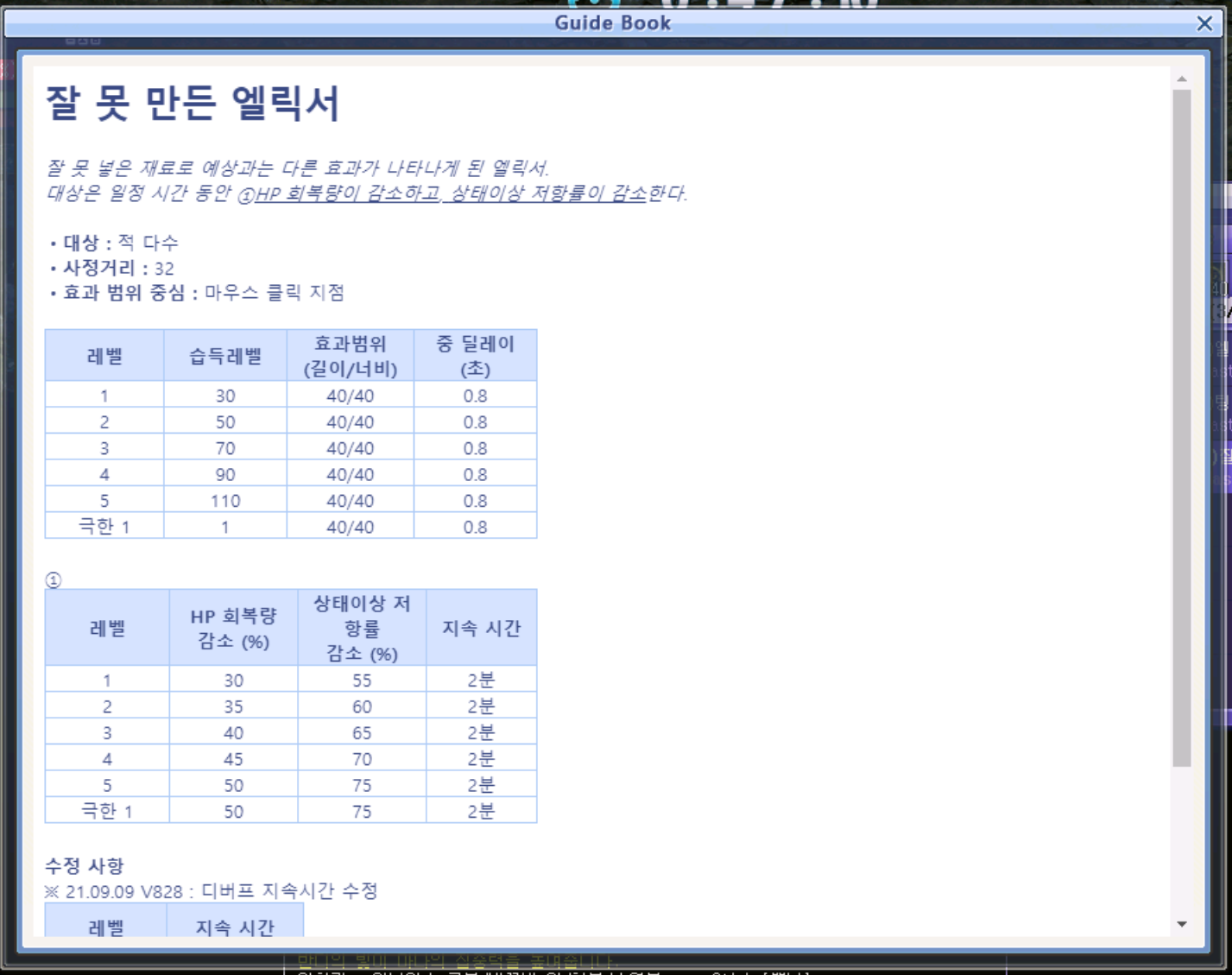1232x975 pixels.
Task: Click '40/40' in the 습득레벨 110 row
Action: (351, 501)
